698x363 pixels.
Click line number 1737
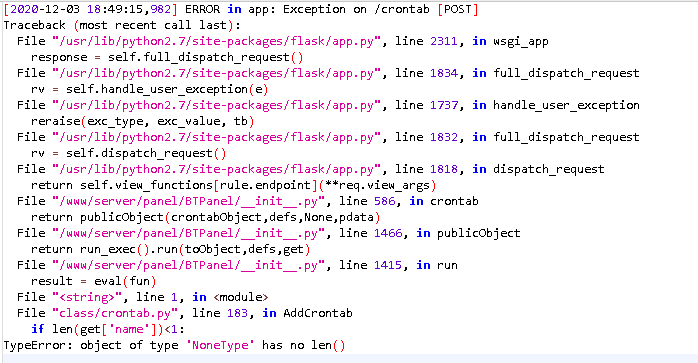coord(444,106)
